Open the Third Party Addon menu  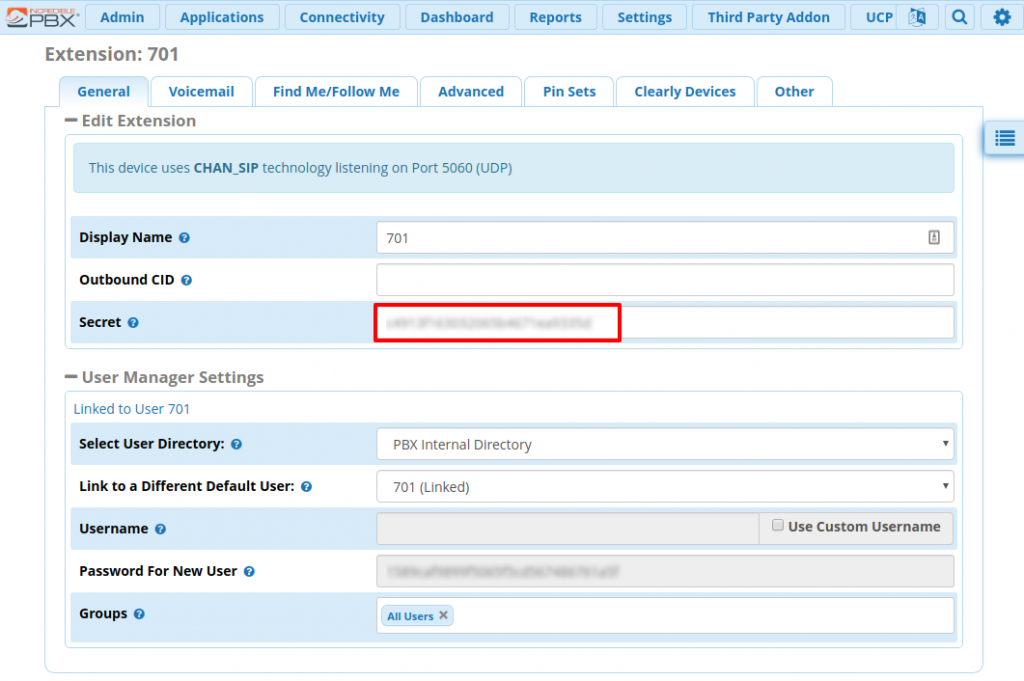(x=769, y=17)
